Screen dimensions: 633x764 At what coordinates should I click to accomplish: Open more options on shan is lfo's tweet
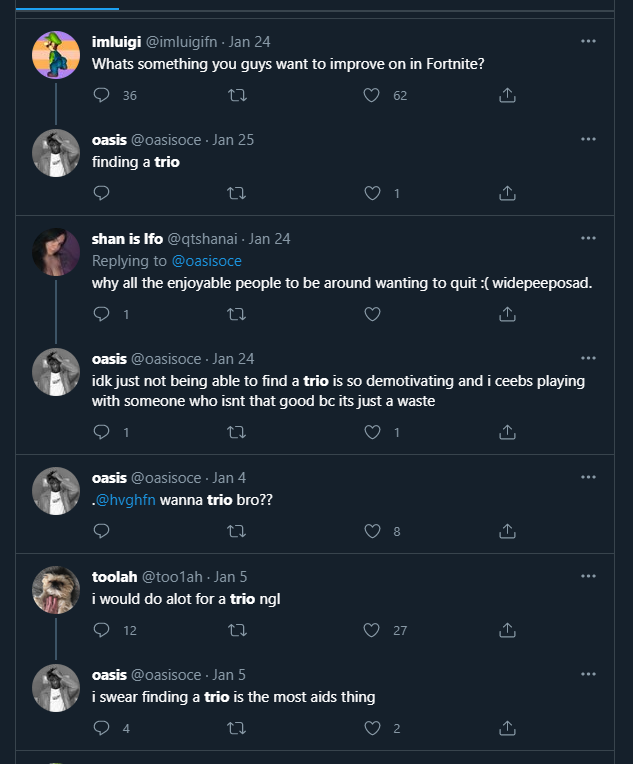(x=588, y=238)
